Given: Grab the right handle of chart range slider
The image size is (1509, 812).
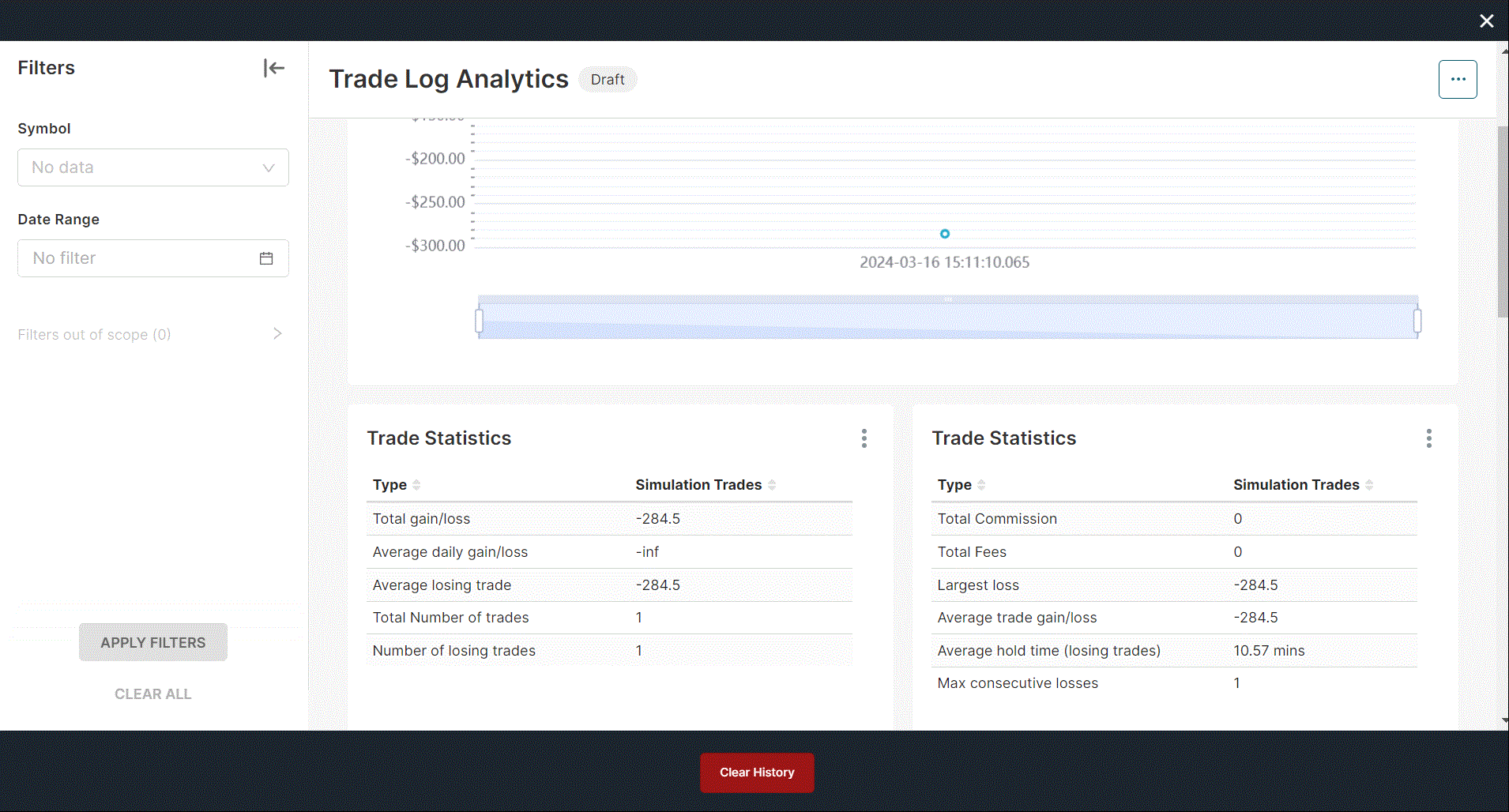Looking at the screenshot, I should 1417,321.
